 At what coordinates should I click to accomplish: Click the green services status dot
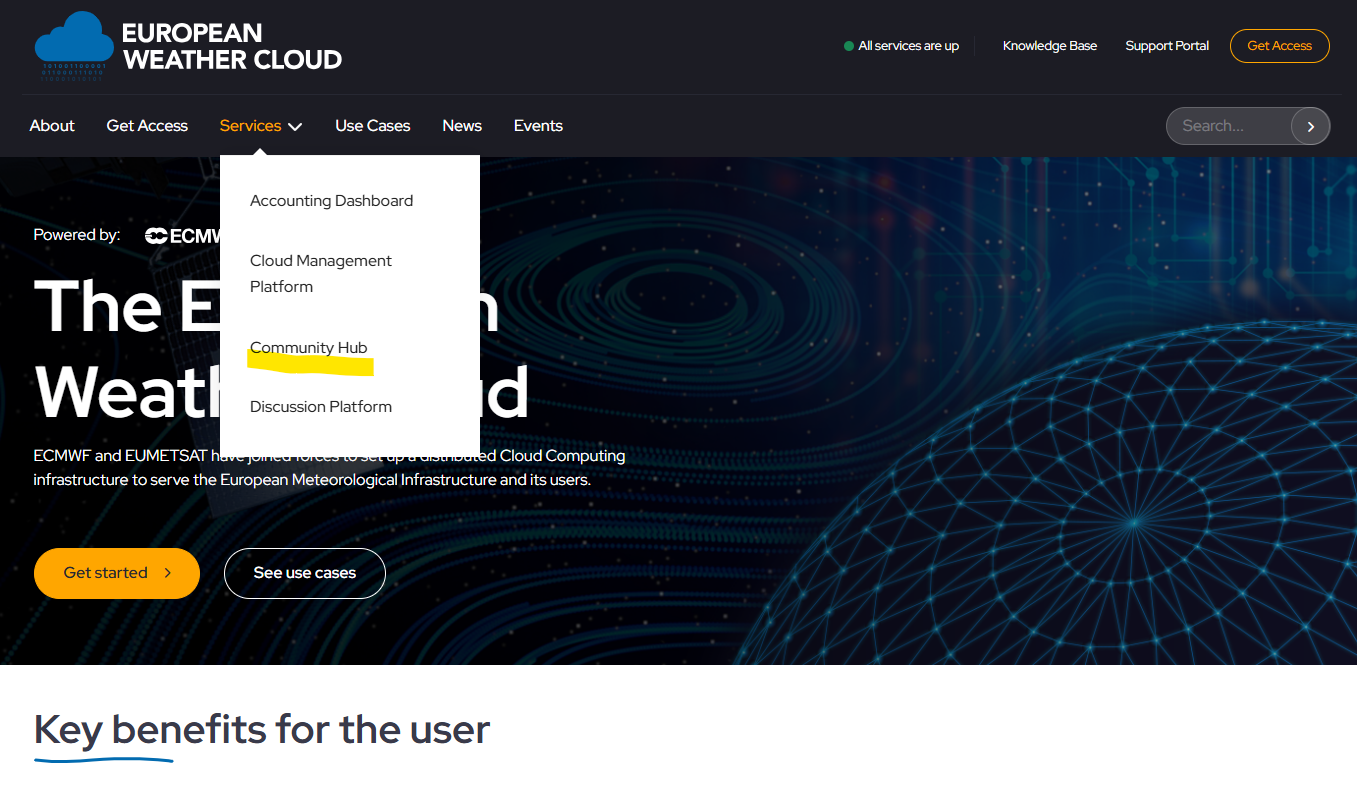coord(849,46)
